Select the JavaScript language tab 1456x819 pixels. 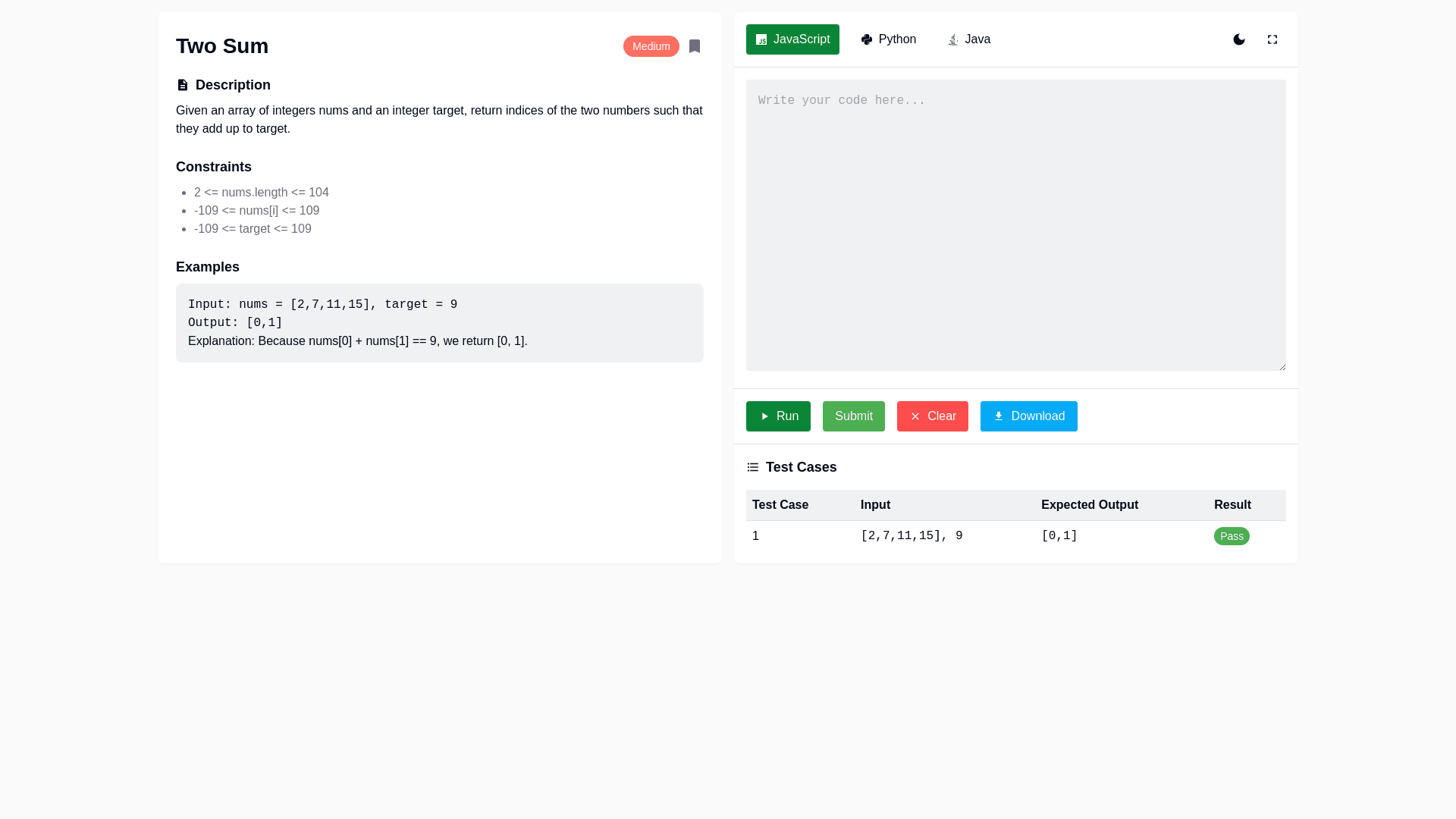pyautogui.click(x=792, y=39)
